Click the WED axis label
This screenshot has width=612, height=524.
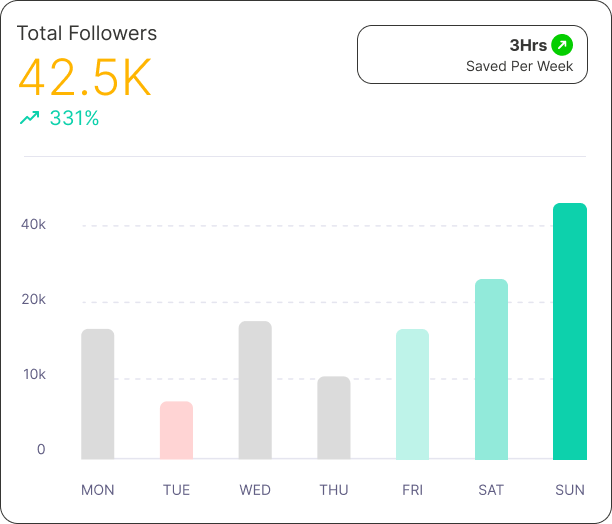[255, 490]
